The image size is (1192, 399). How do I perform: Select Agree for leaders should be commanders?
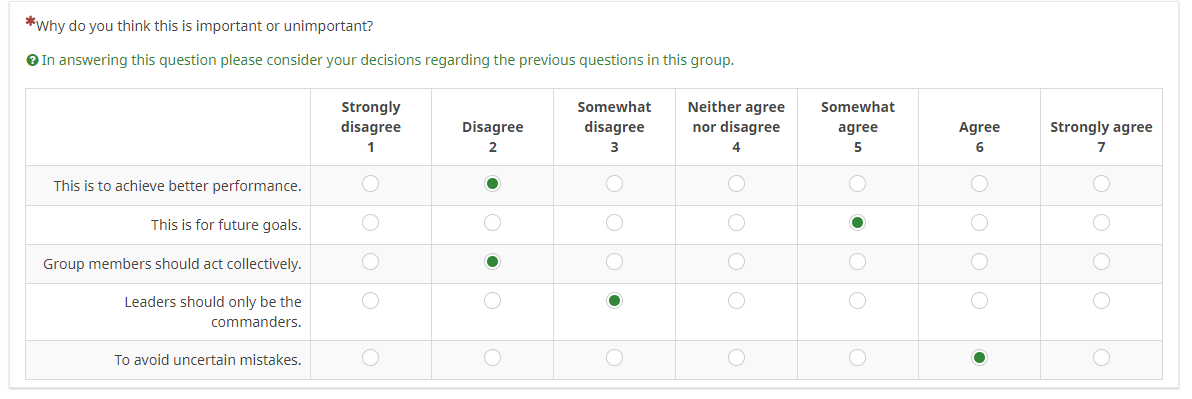[979, 301]
